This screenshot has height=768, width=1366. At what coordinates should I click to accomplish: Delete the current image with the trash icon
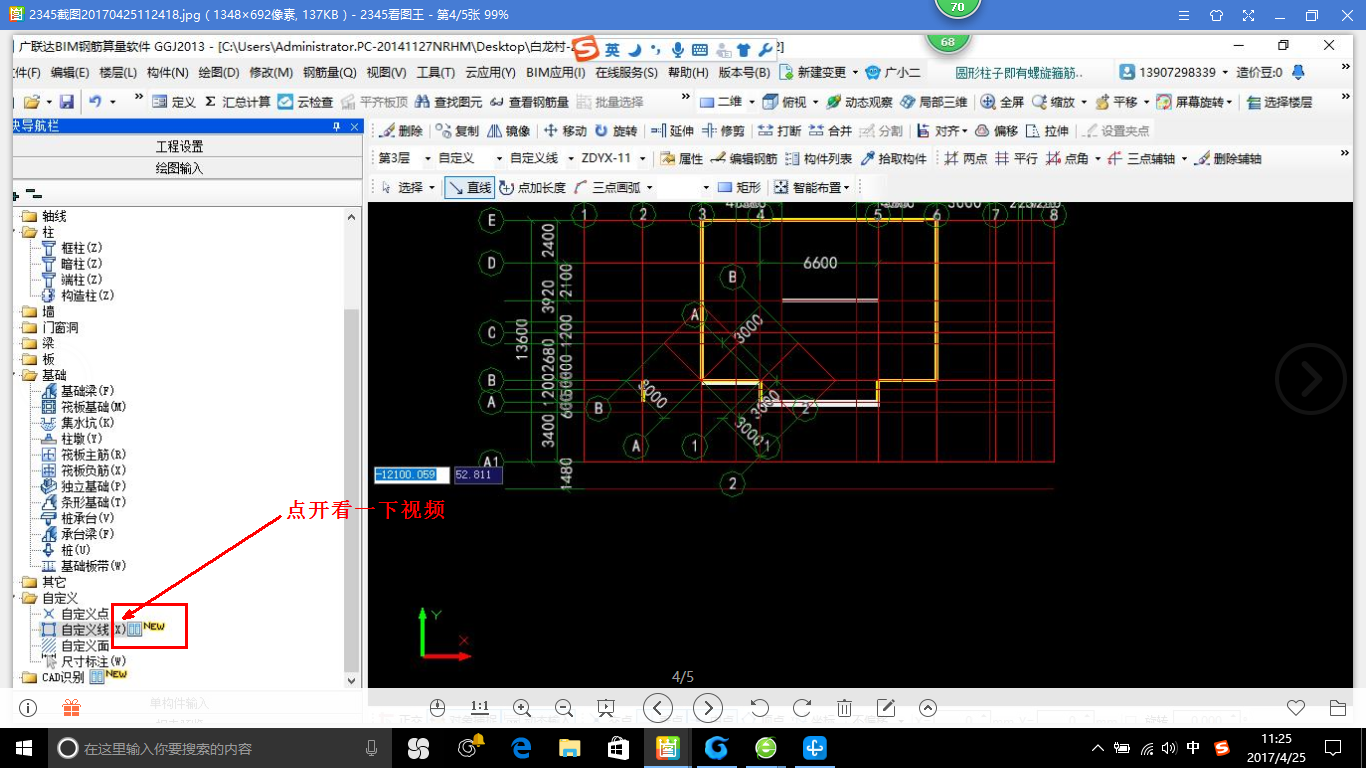coord(844,708)
